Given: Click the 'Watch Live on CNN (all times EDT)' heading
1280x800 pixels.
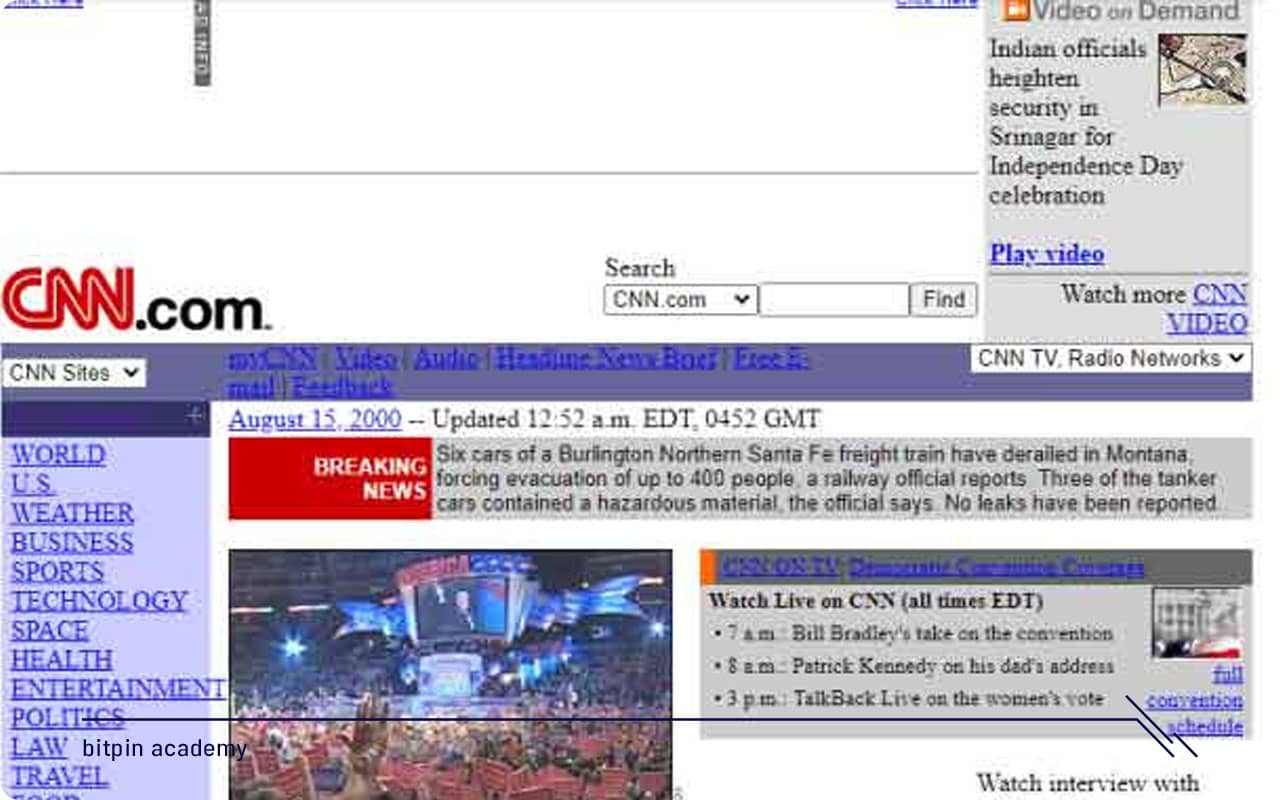Looking at the screenshot, I should pos(876,601).
